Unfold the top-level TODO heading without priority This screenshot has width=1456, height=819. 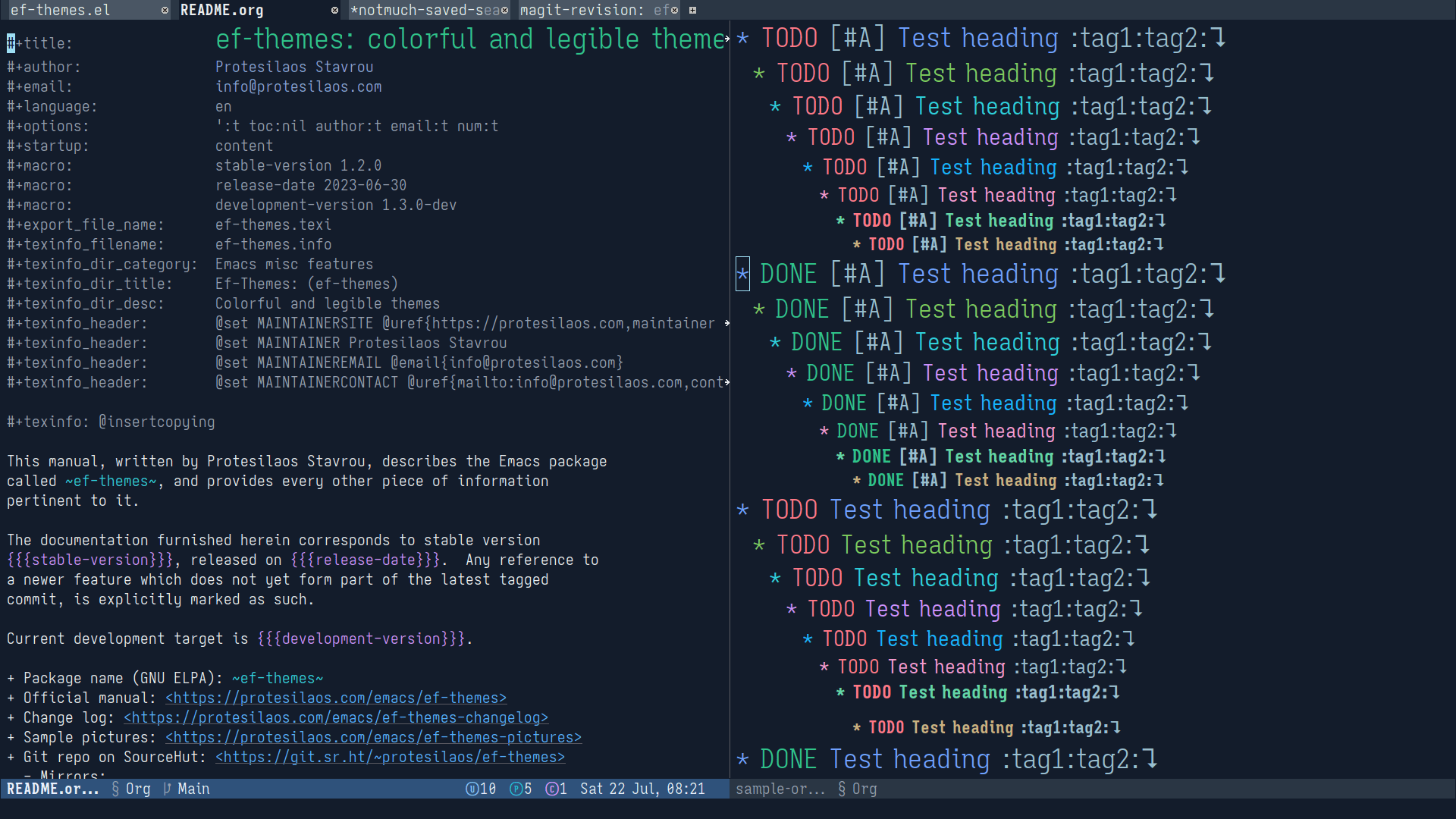(x=1151, y=510)
